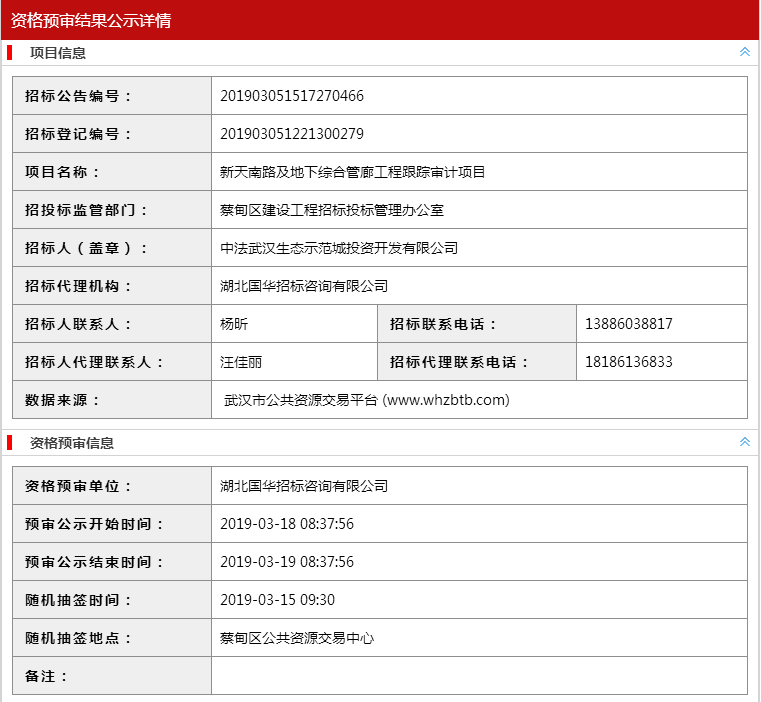Click 湖北国华招标咨询有限公司 in 资格预审单位 row
This screenshot has width=761, height=702.
click(x=304, y=485)
